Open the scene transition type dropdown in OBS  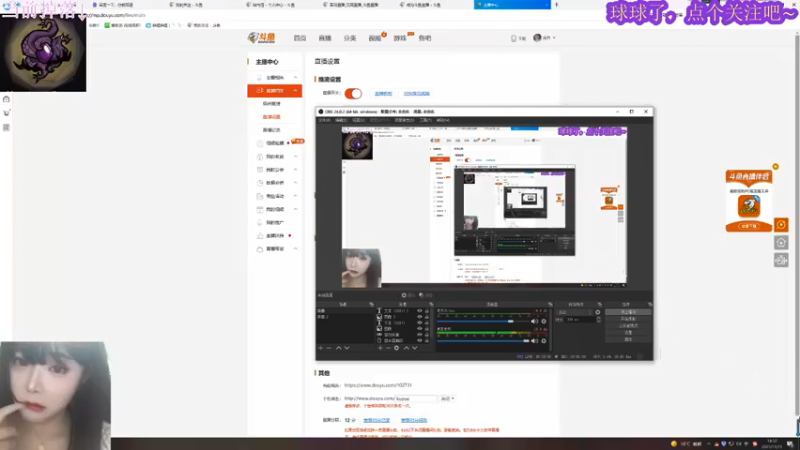tap(574, 312)
